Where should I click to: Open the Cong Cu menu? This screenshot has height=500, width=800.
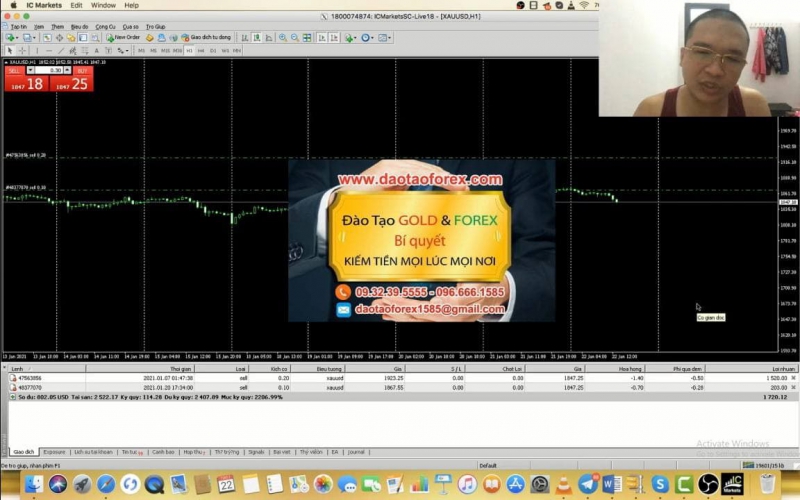105,27
